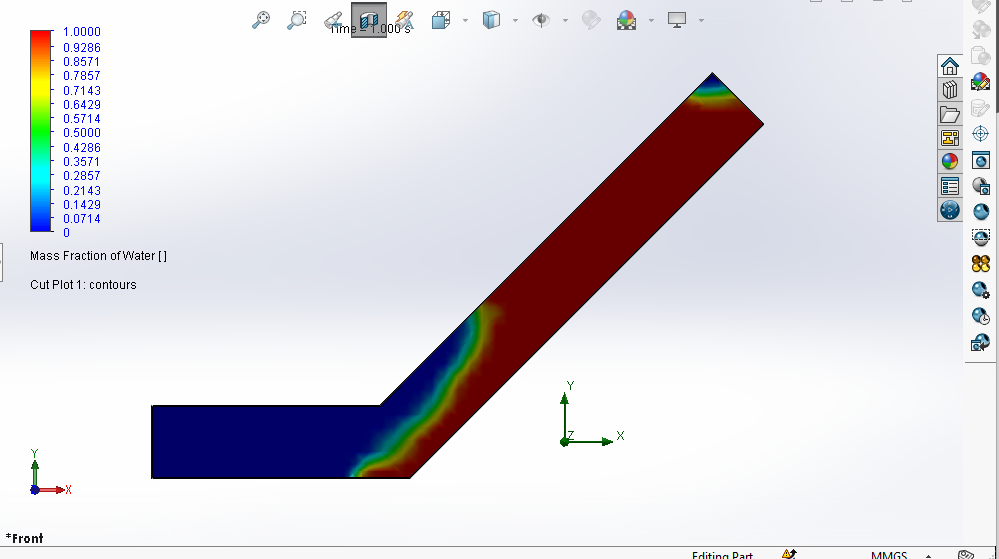Click the tag icon in status bar

[966, 555]
